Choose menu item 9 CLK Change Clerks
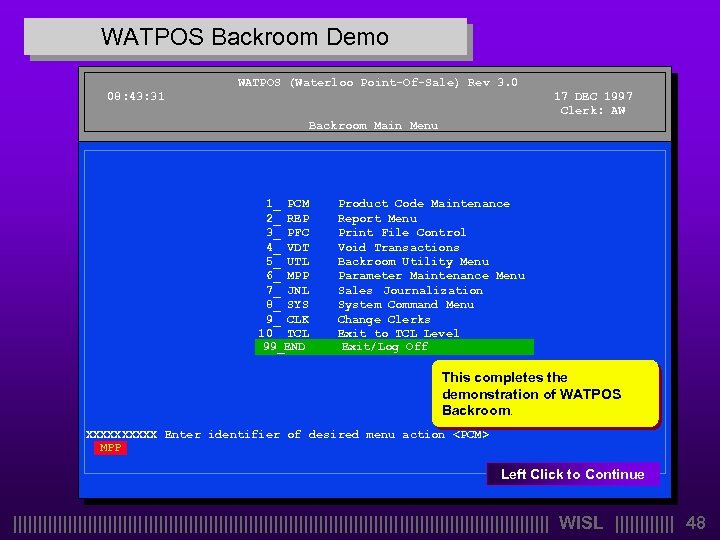 click(x=348, y=320)
